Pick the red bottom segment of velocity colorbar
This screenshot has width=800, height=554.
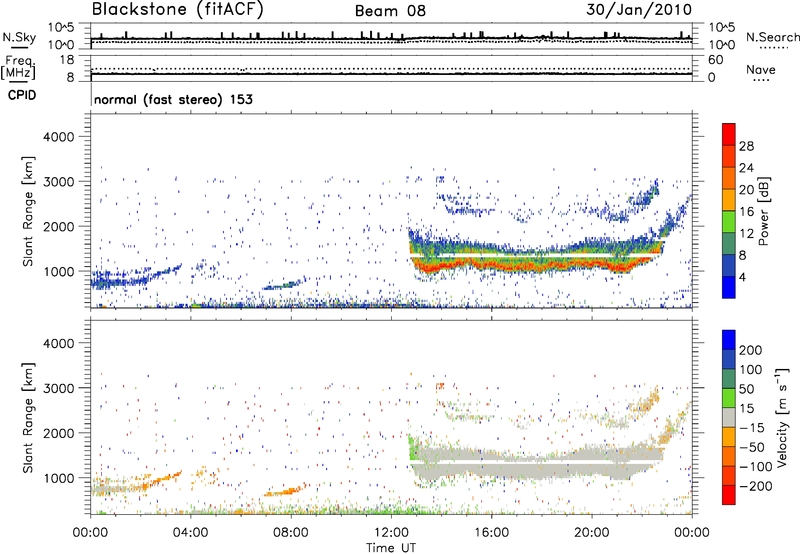point(729,495)
